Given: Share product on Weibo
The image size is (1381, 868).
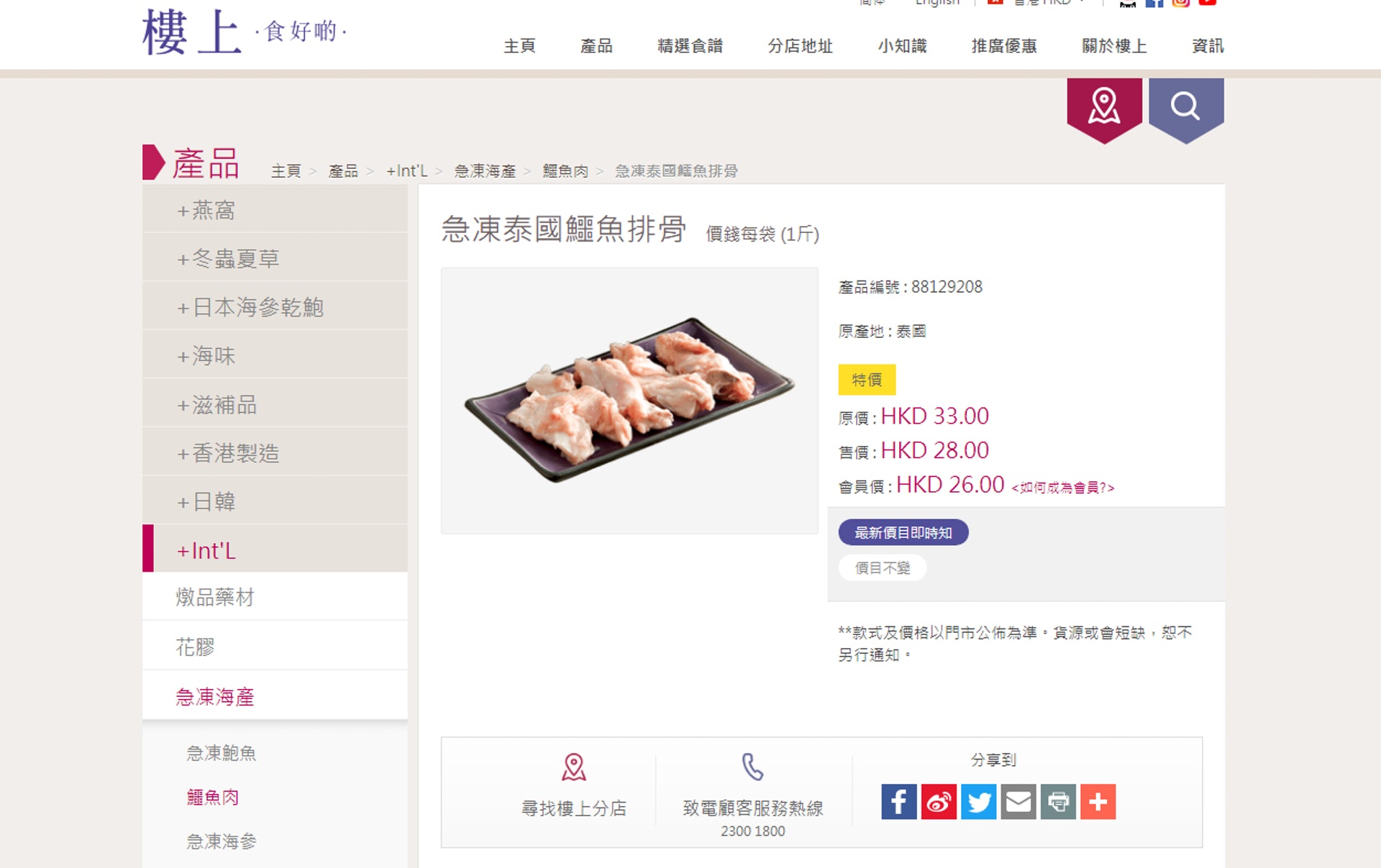Looking at the screenshot, I should tap(939, 801).
